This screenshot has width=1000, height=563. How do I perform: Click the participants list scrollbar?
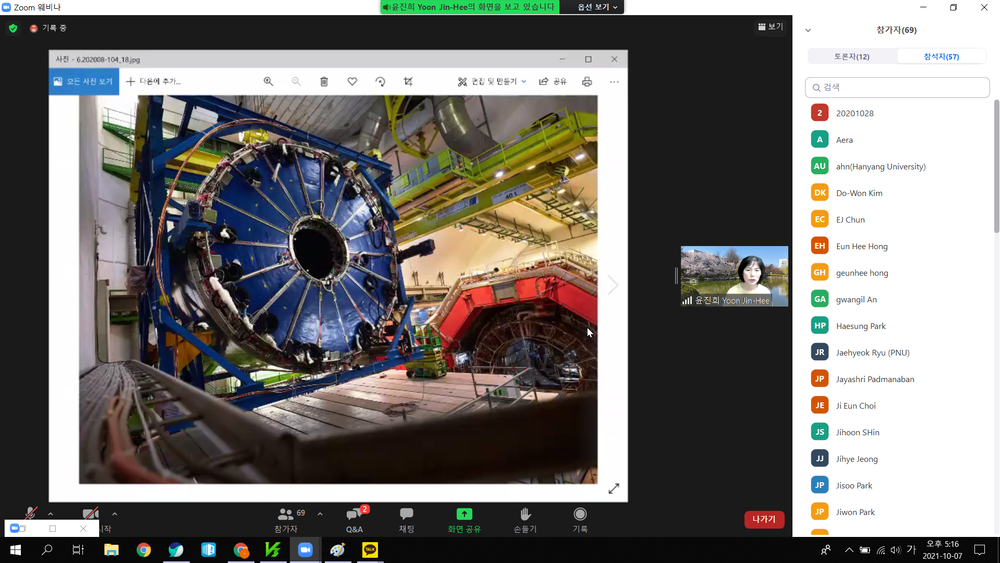click(x=996, y=166)
